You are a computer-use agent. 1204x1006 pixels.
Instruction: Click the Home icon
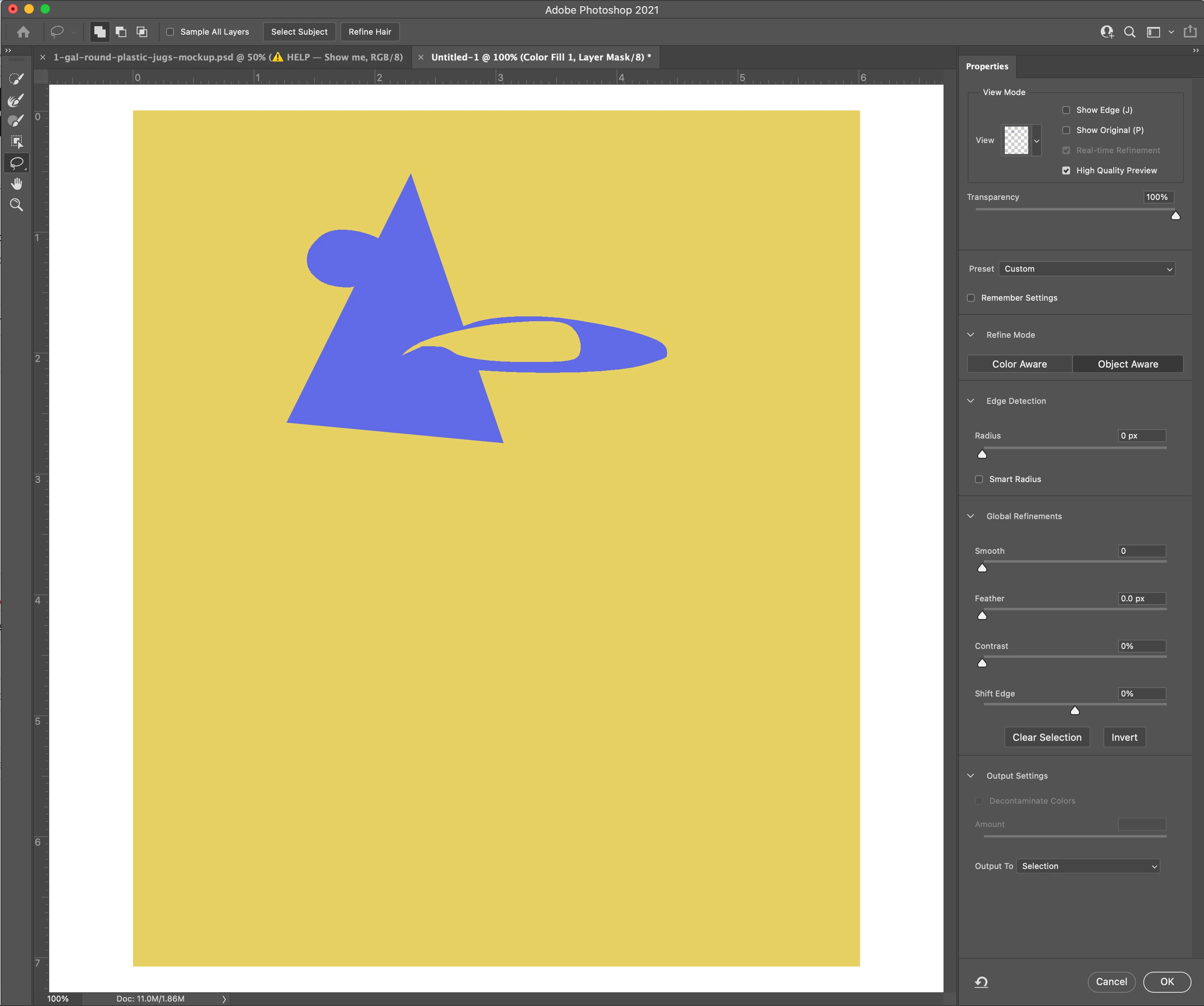pyautogui.click(x=23, y=32)
